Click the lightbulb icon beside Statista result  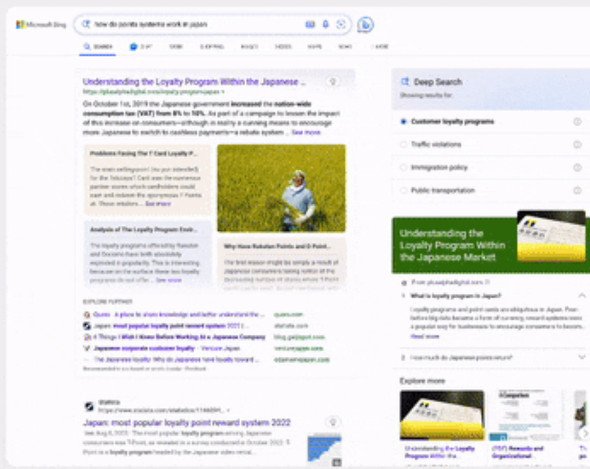pyautogui.click(x=333, y=422)
